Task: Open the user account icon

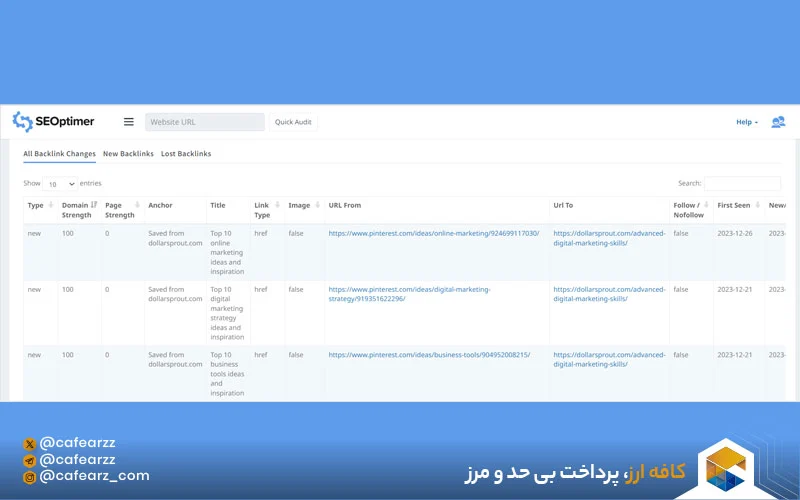Action: click(778, 122)
